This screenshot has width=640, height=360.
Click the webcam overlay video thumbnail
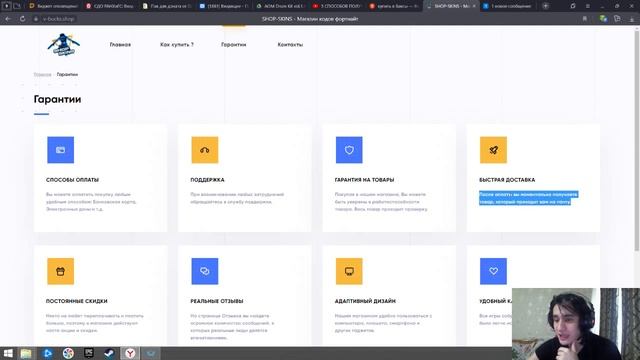tap(576, 324)
